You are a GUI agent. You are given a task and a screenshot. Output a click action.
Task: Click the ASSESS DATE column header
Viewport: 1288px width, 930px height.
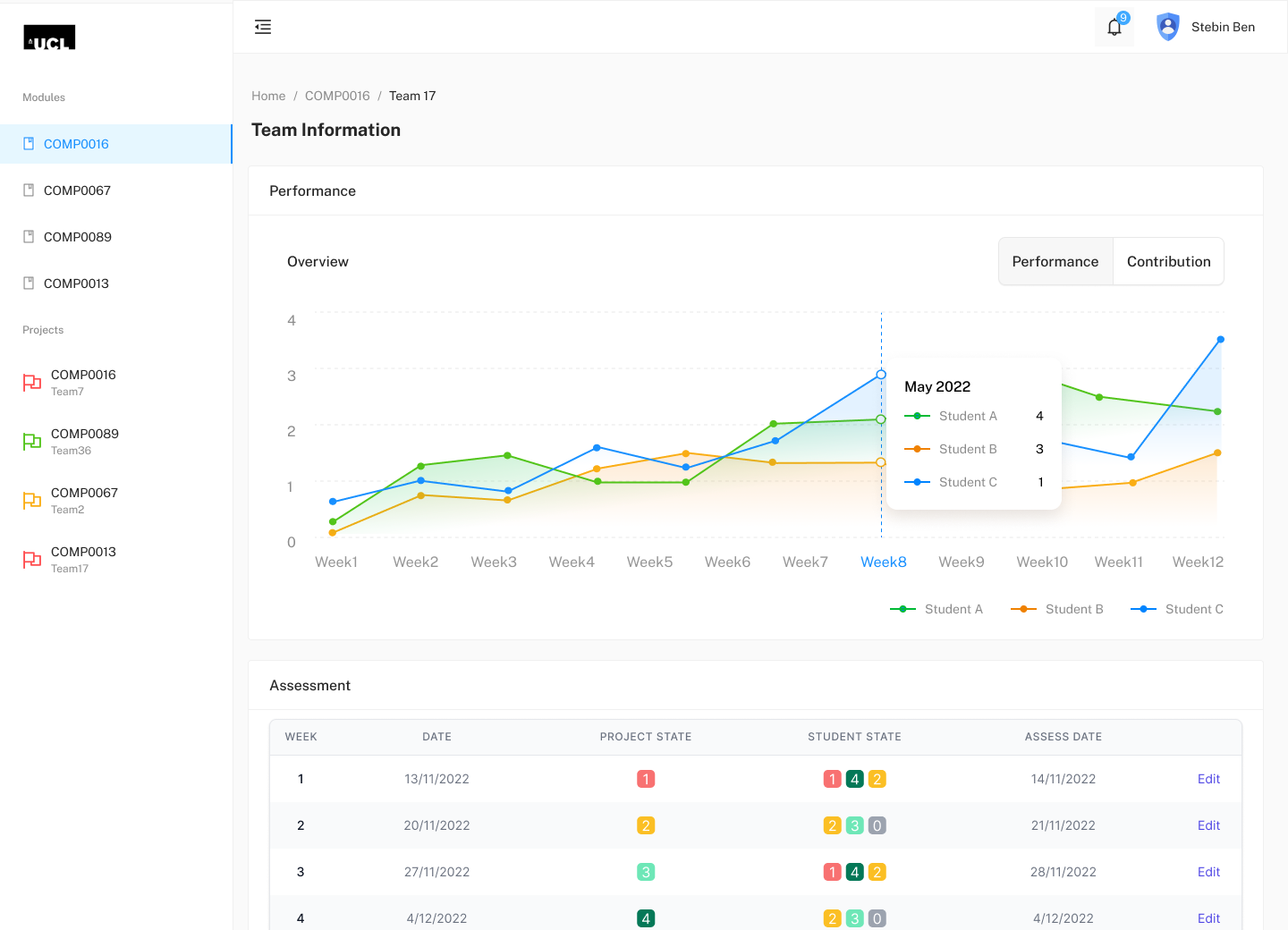coord(1063,737)
